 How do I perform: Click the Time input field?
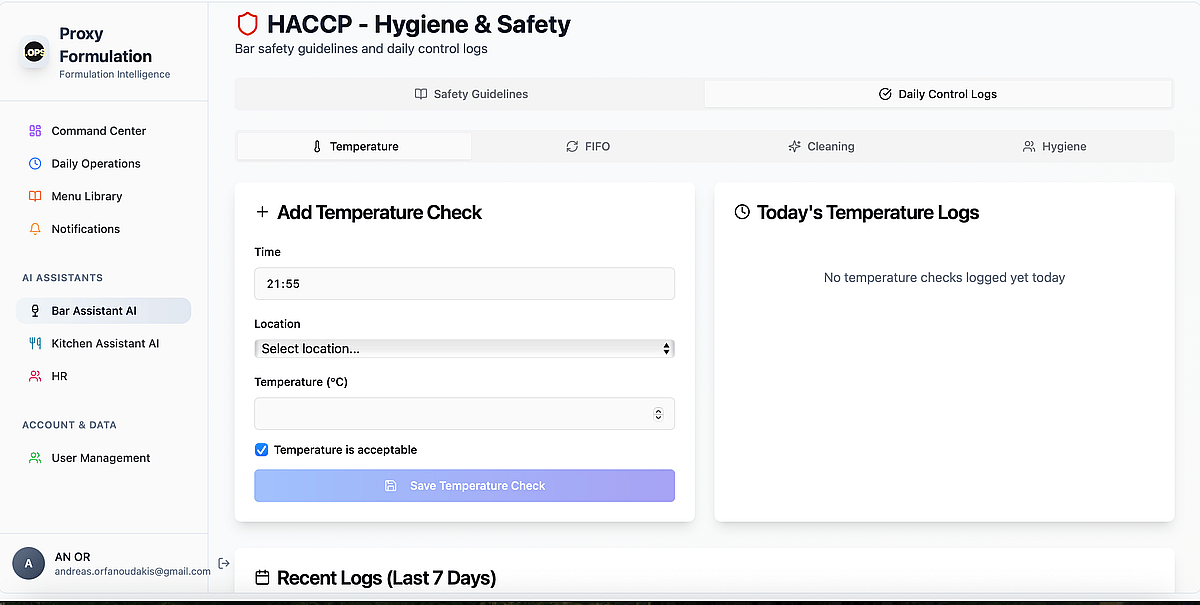point(464,284)
